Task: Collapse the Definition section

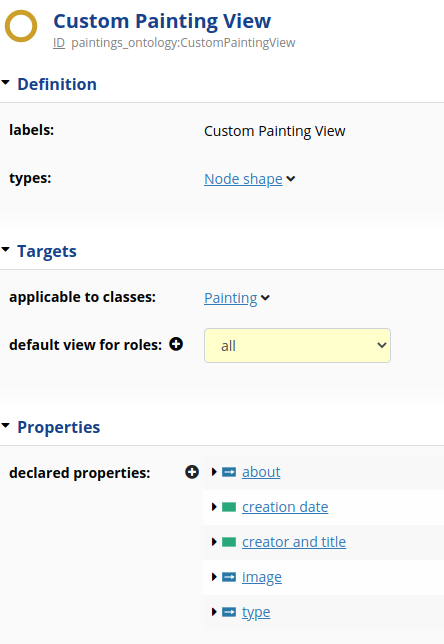Action: coord(6,83)
